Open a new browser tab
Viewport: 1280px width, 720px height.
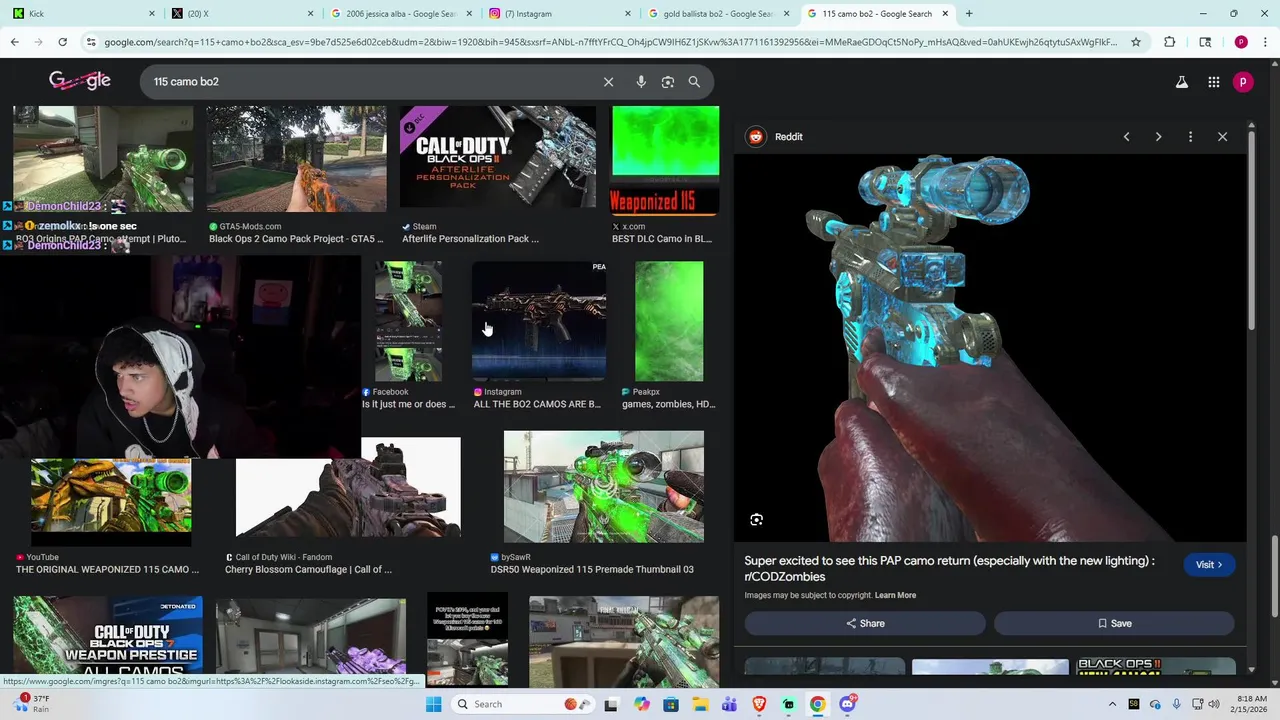(968, 14)
